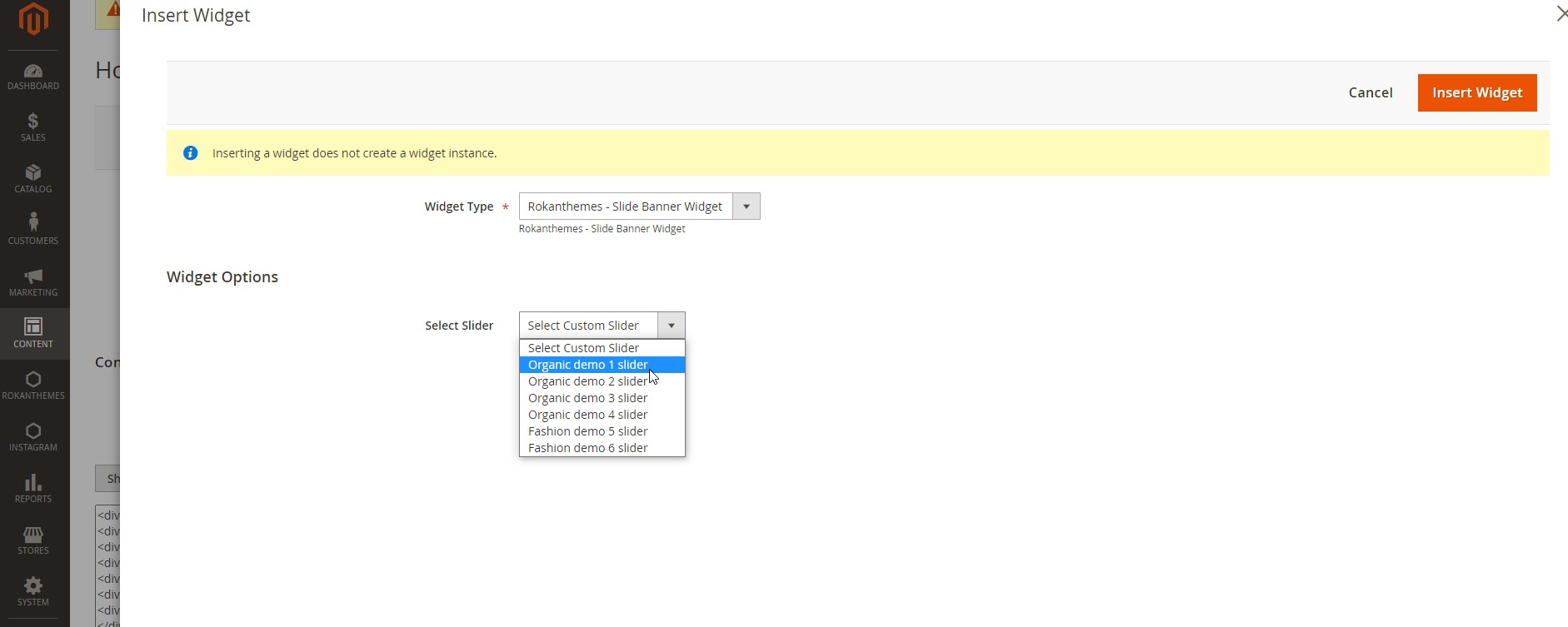The image size is (1568, 627).
Task: Choose the Select Custom Slider list option
Action: click(602, 348)
